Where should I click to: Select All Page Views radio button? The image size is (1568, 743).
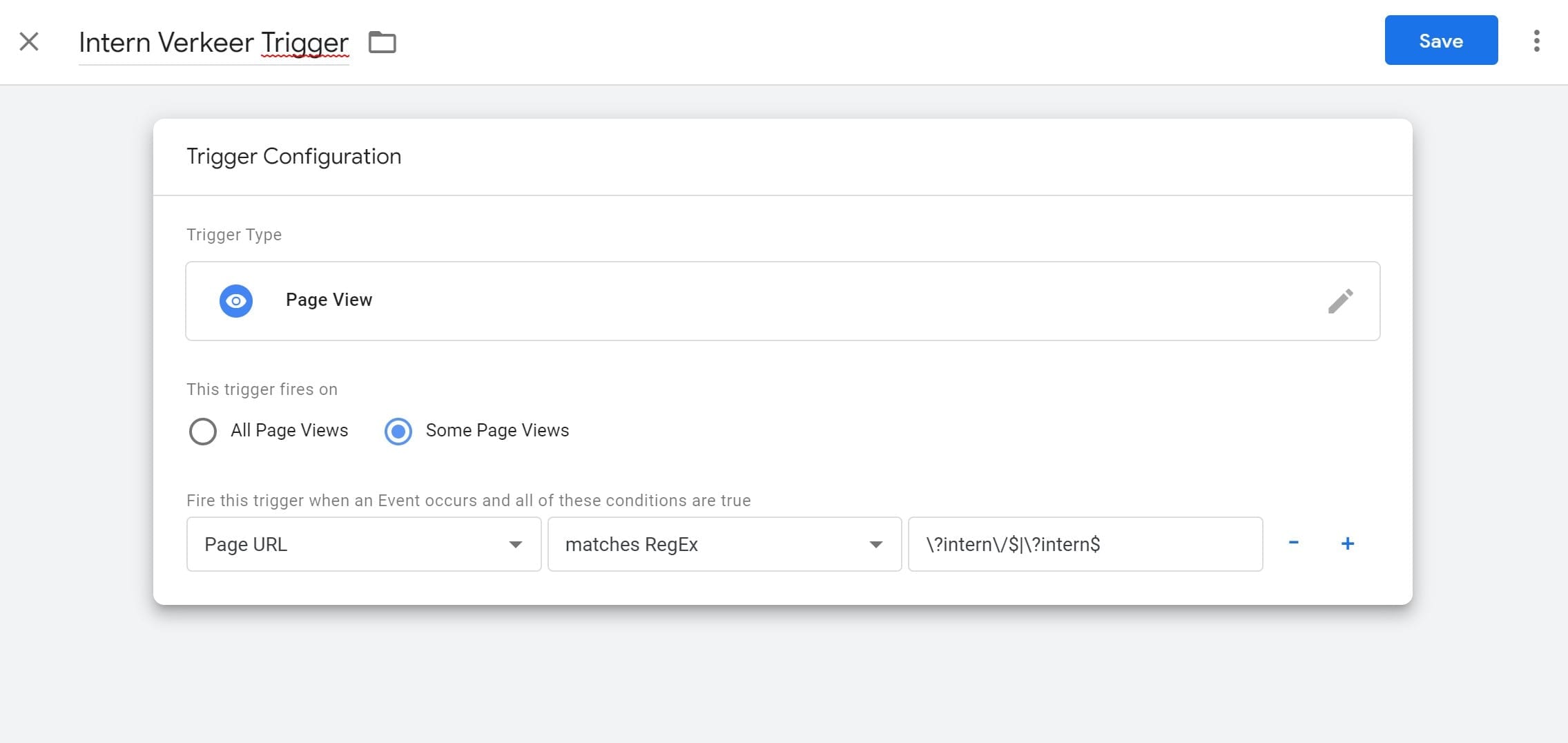click(203, 431)
